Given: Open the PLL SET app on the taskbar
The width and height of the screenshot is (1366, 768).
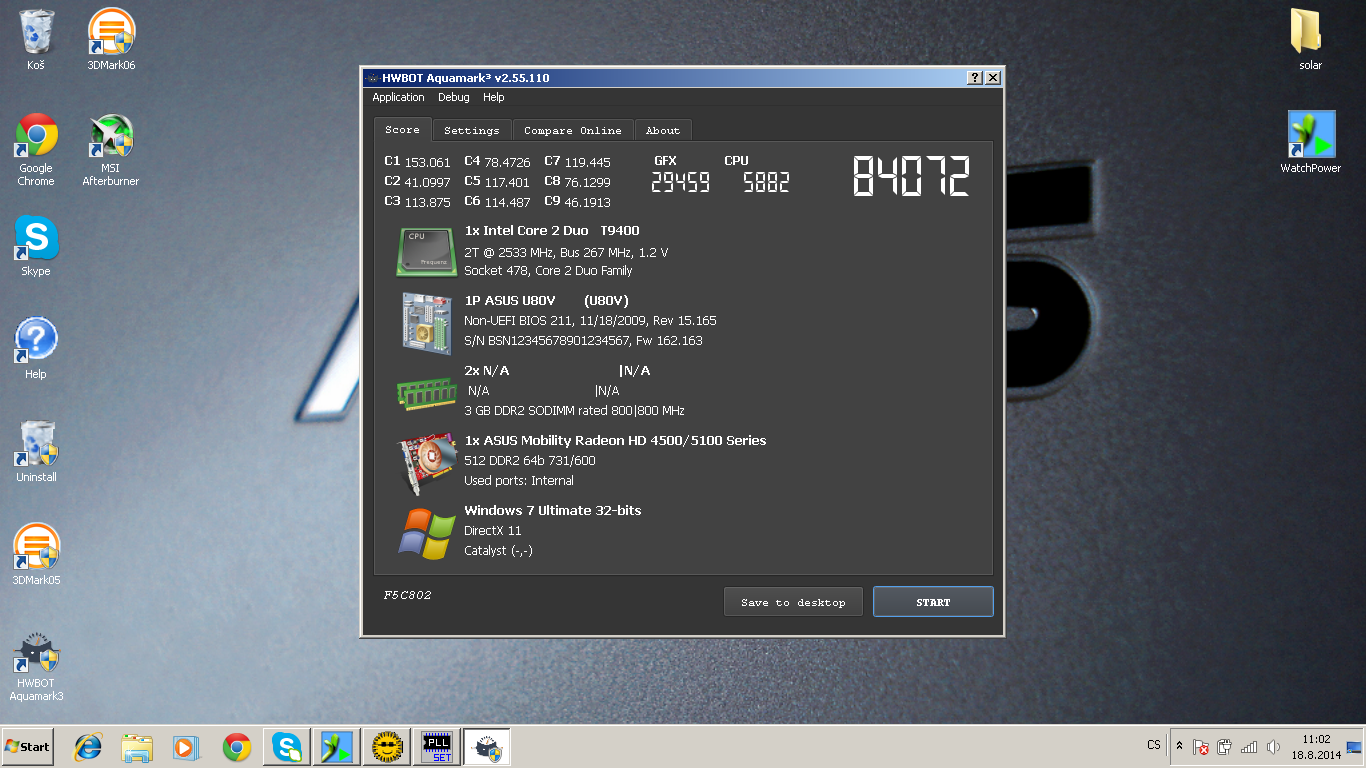Looking at the screenshot, I should pyautogui.click(x=437, y=747).
